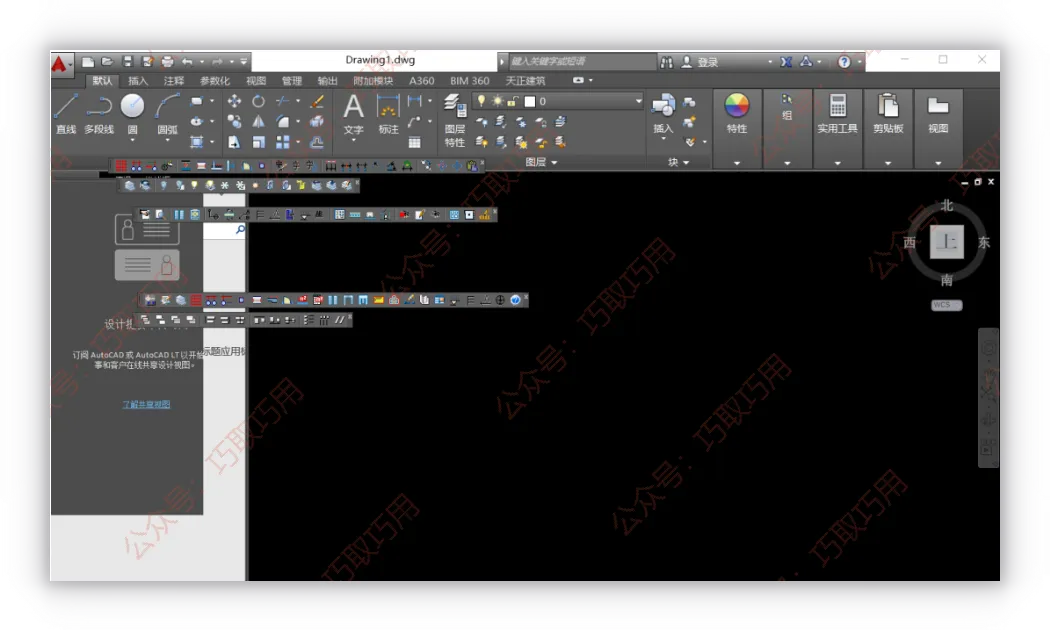Open quick access toolbar customize dropdown
Image resolution: width=1050 pixels, height=631 pixels.
[x=244, y=62]
